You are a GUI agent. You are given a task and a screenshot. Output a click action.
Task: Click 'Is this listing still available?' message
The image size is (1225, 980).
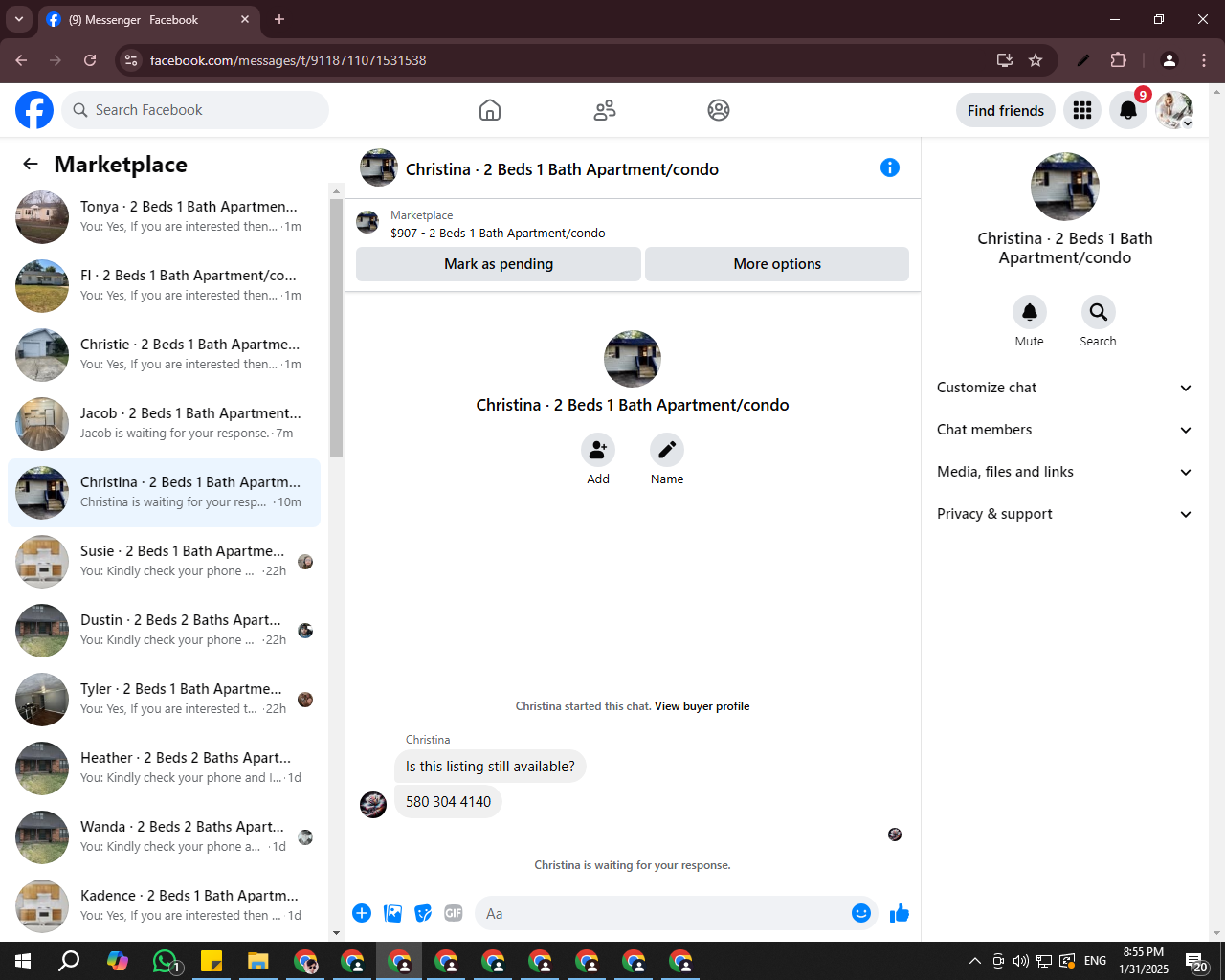490,767
